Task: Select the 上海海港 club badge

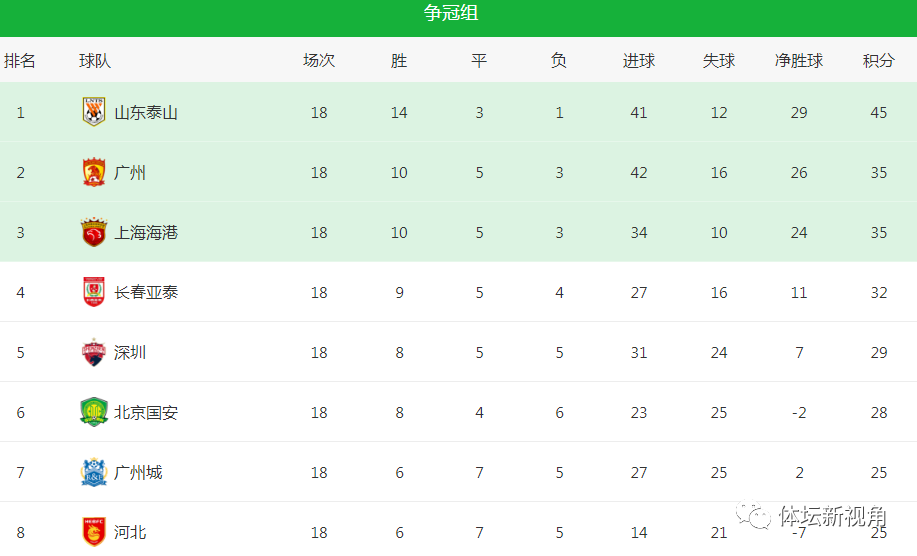Action: tap(94, 232)
